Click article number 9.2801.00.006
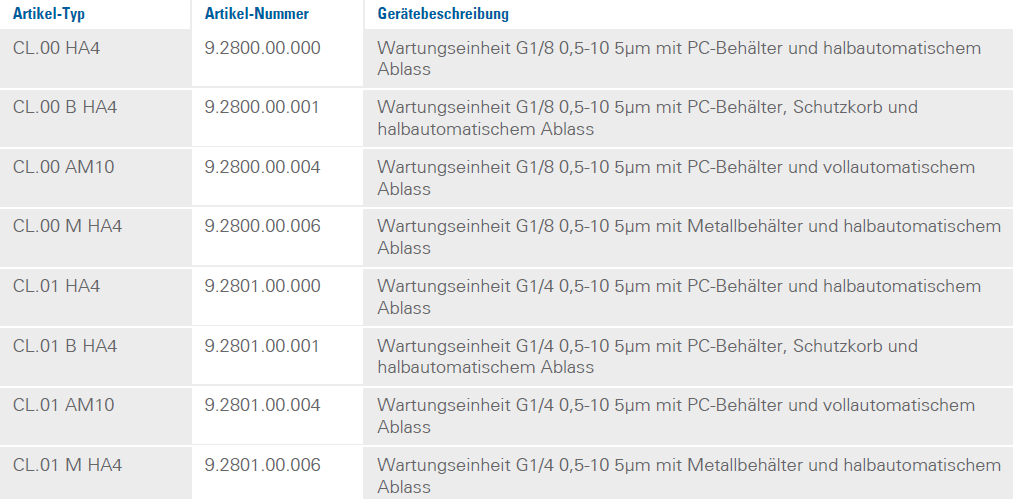This screenshot has height=499, width=1013. point(262,465)
